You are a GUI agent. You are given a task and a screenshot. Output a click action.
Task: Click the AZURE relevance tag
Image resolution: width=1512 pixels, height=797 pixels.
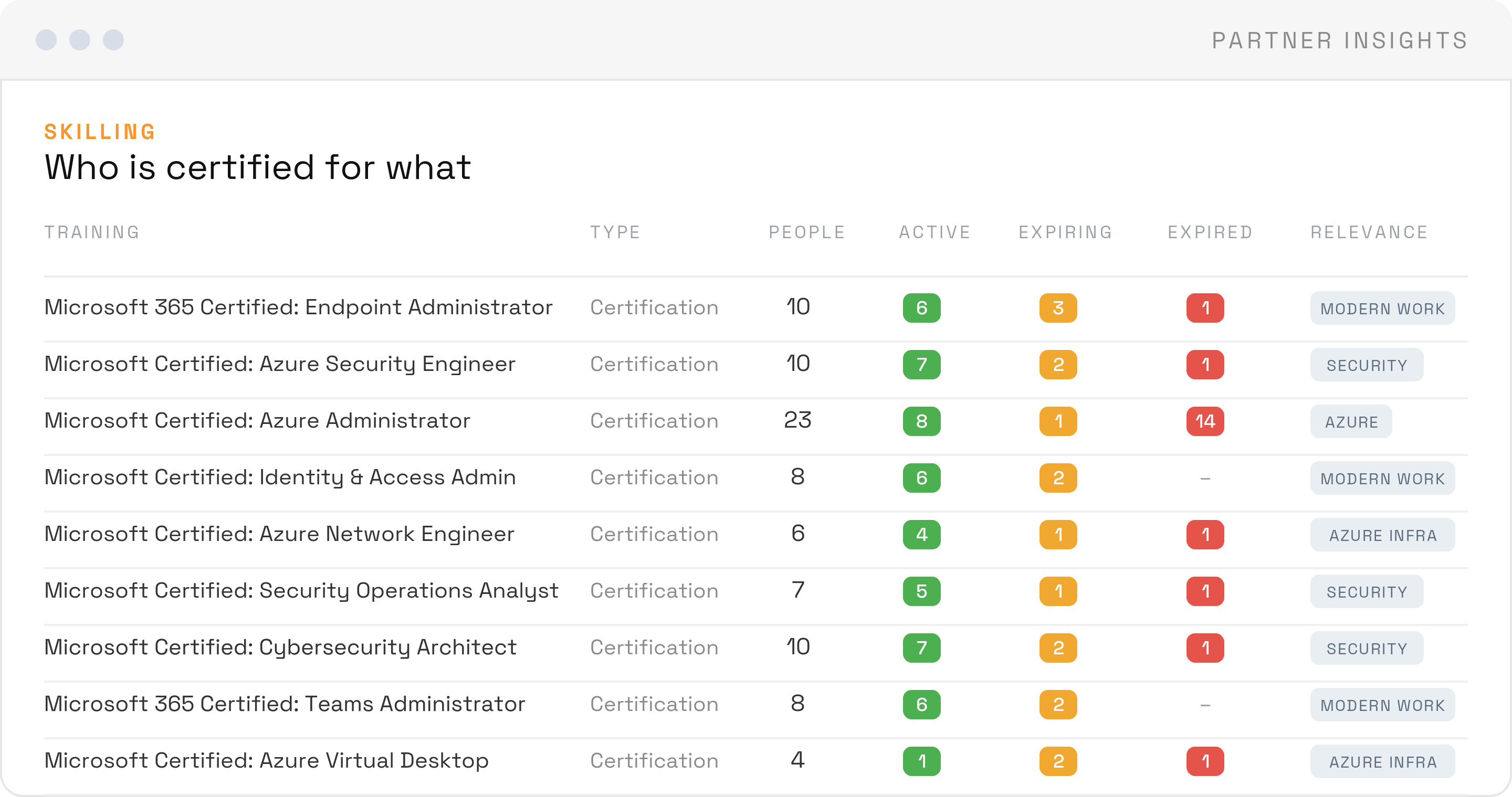click(x=1351, y=422)
